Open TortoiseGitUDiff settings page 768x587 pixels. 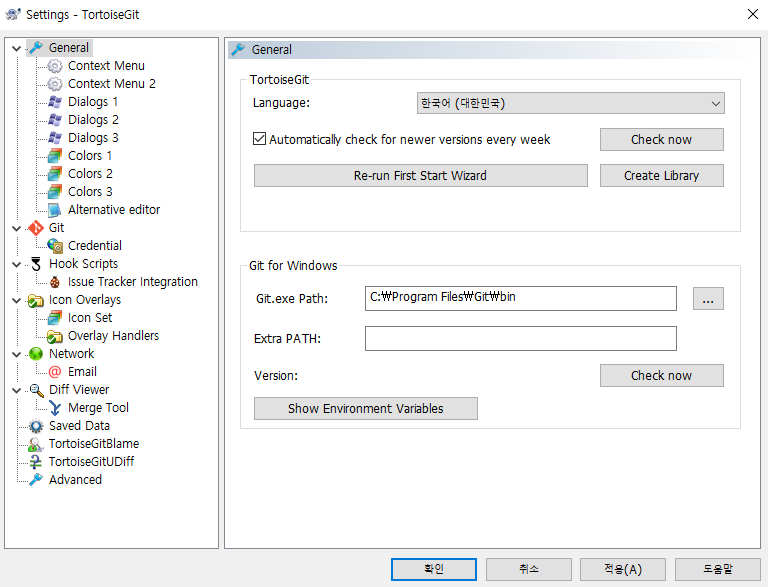pyautogui.click(x=91, y=462)
